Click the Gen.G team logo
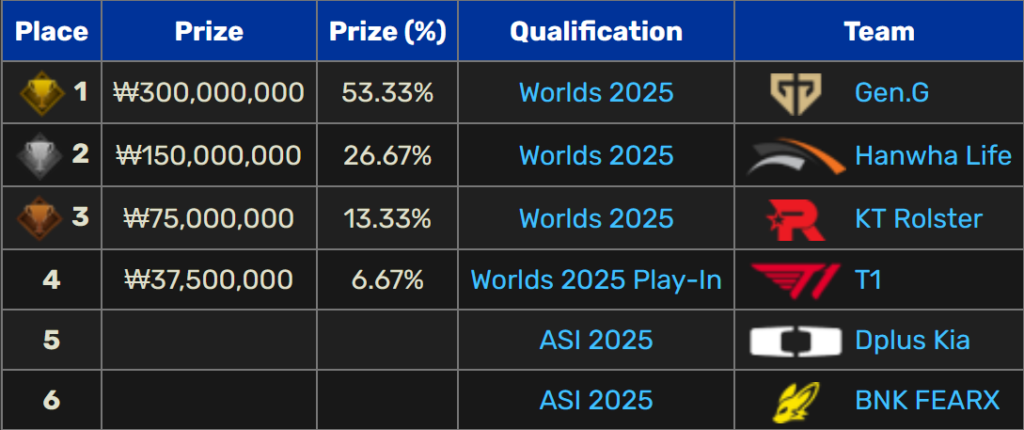Viewport: 1024px width, 430px height. 795,93
